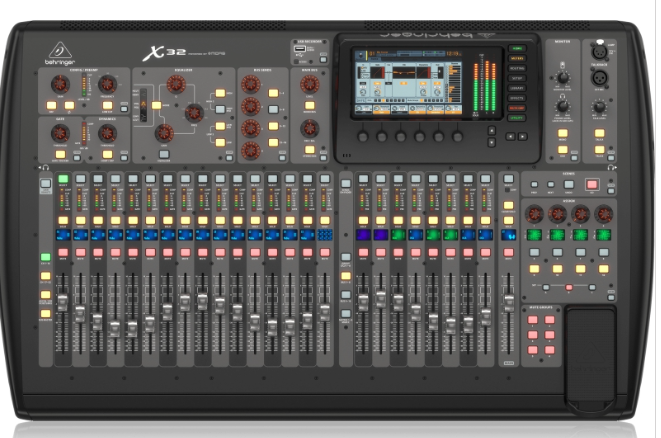Click the first rotary encoder under the display

(363, 136)
